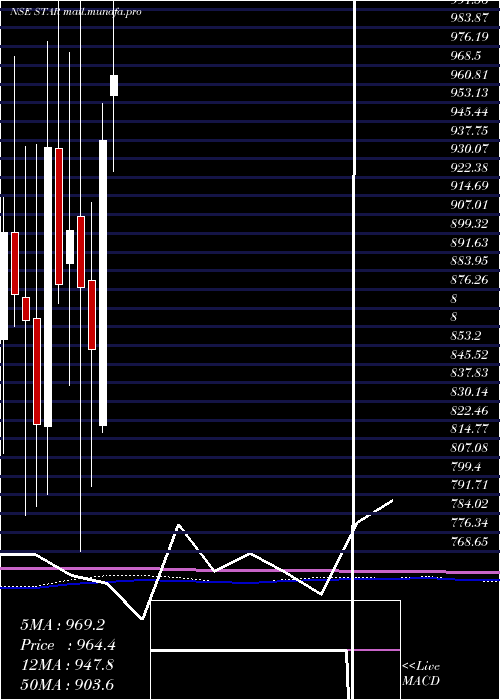Viewport: 500px width, 700px height.
Task: Click the 12MA : 947.8 label
Action: pos(67,665)
